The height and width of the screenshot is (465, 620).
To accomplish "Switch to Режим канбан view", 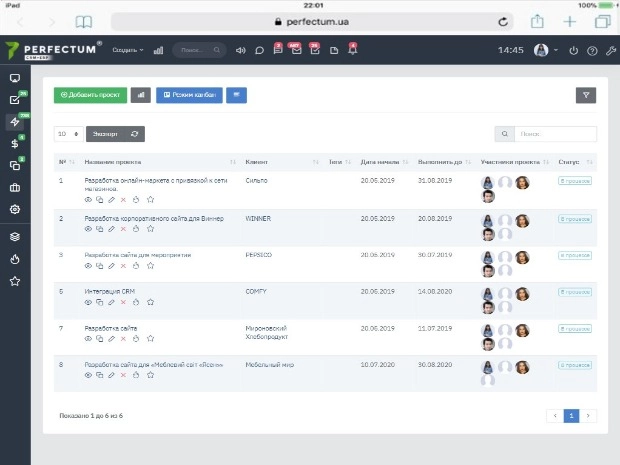I will (x=189, y=95).
